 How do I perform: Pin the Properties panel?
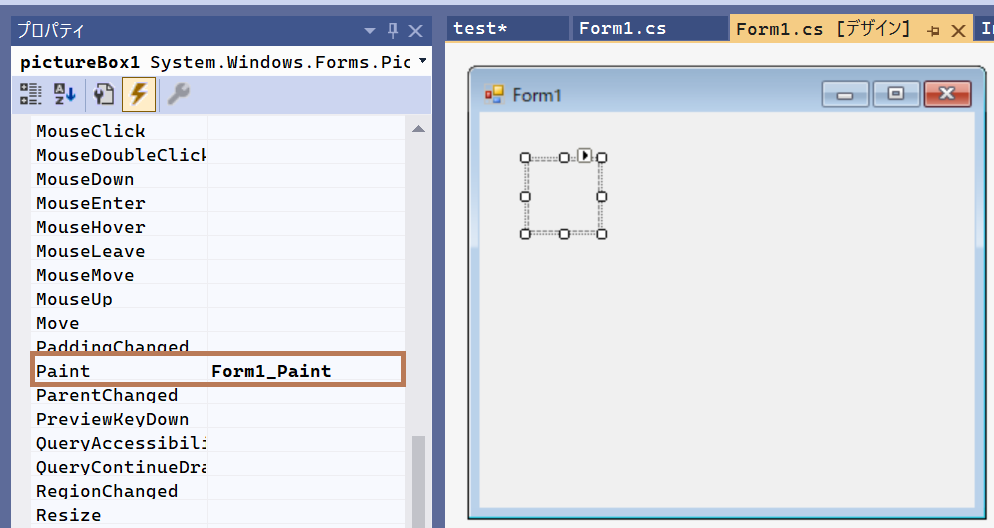[393, 30]
